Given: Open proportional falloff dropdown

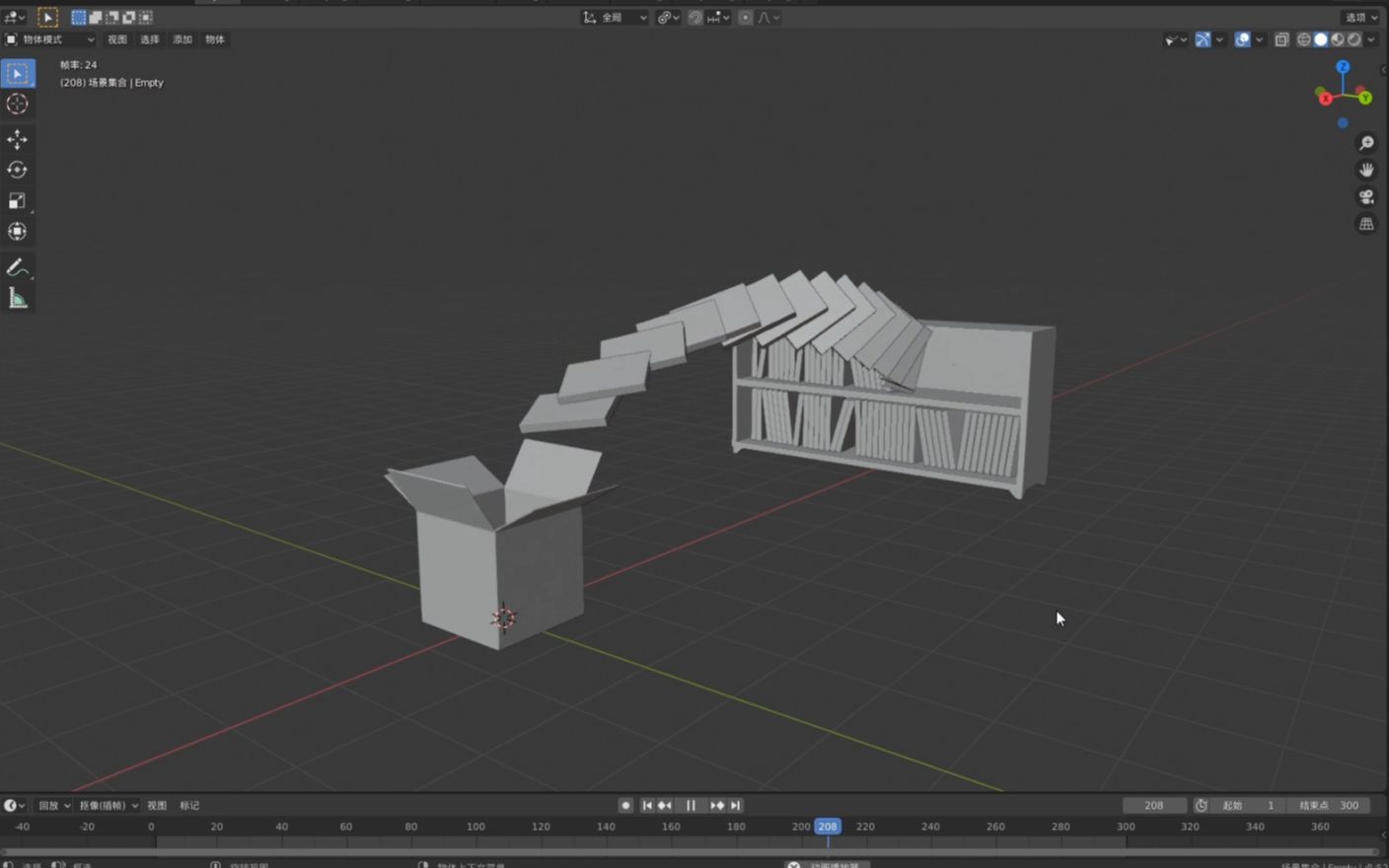Looking at the screenshot, I should [x=768, y=17].
